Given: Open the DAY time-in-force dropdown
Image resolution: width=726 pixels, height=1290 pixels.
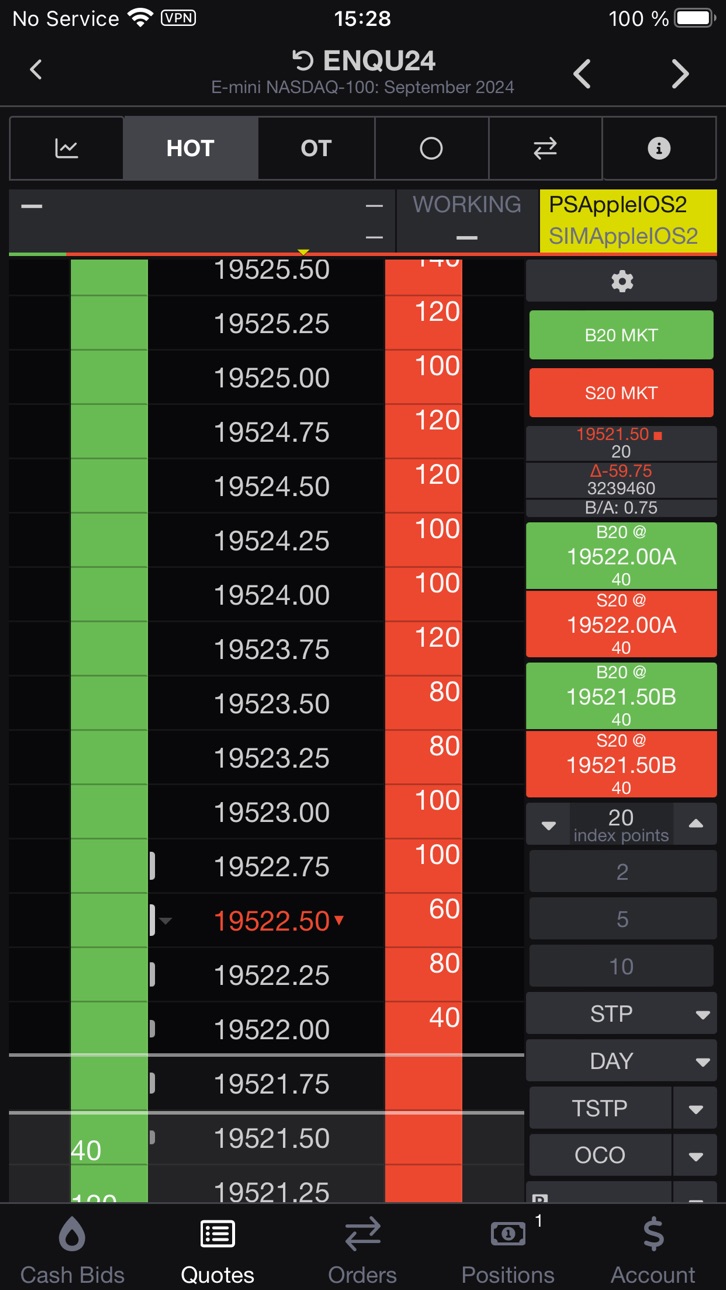Looking at the screenshot, I should 621,1061.
